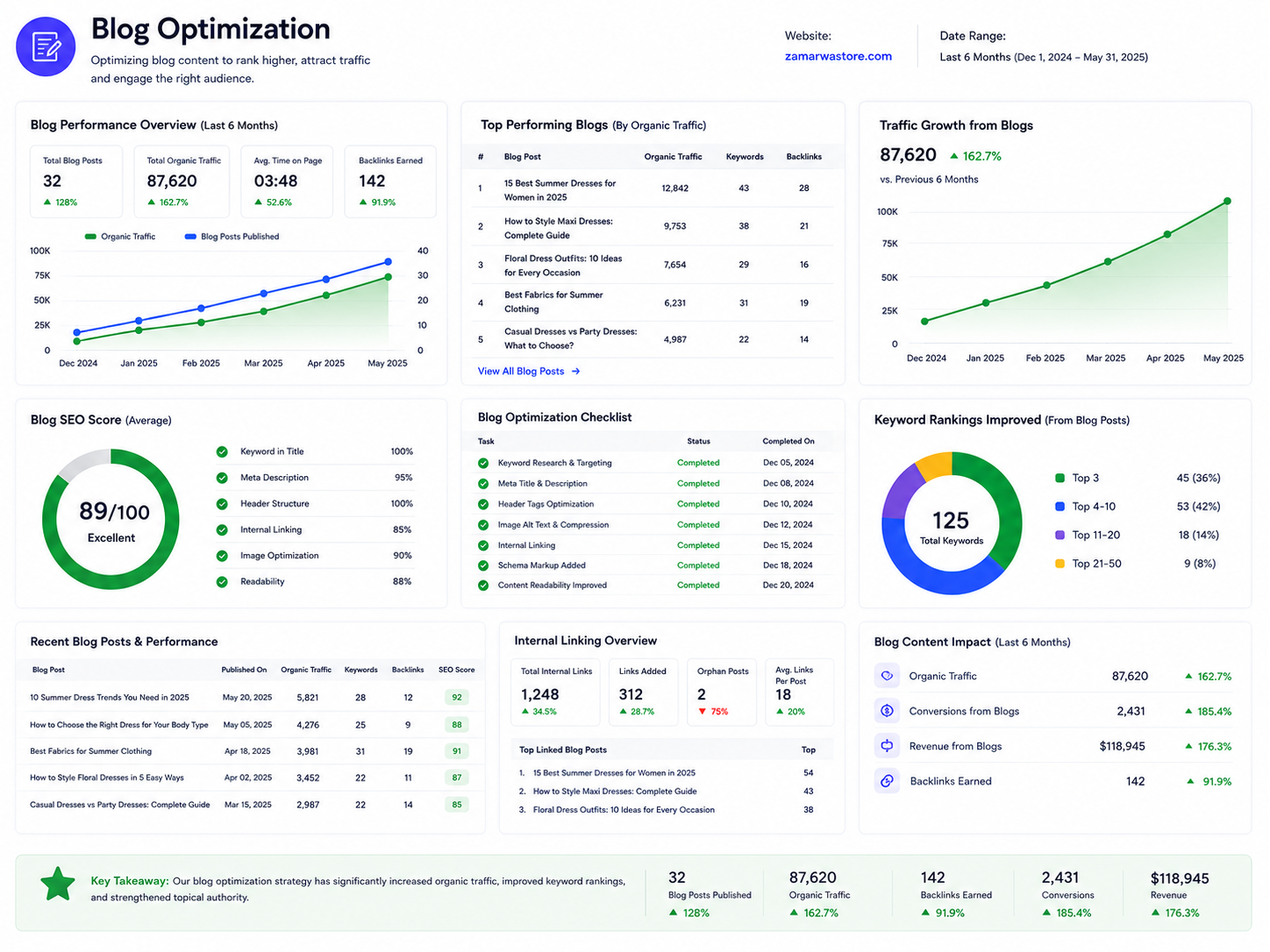This screenshot has width=1270, height=952.
Task: Click the Completed On column header
Action: point(788,442)
